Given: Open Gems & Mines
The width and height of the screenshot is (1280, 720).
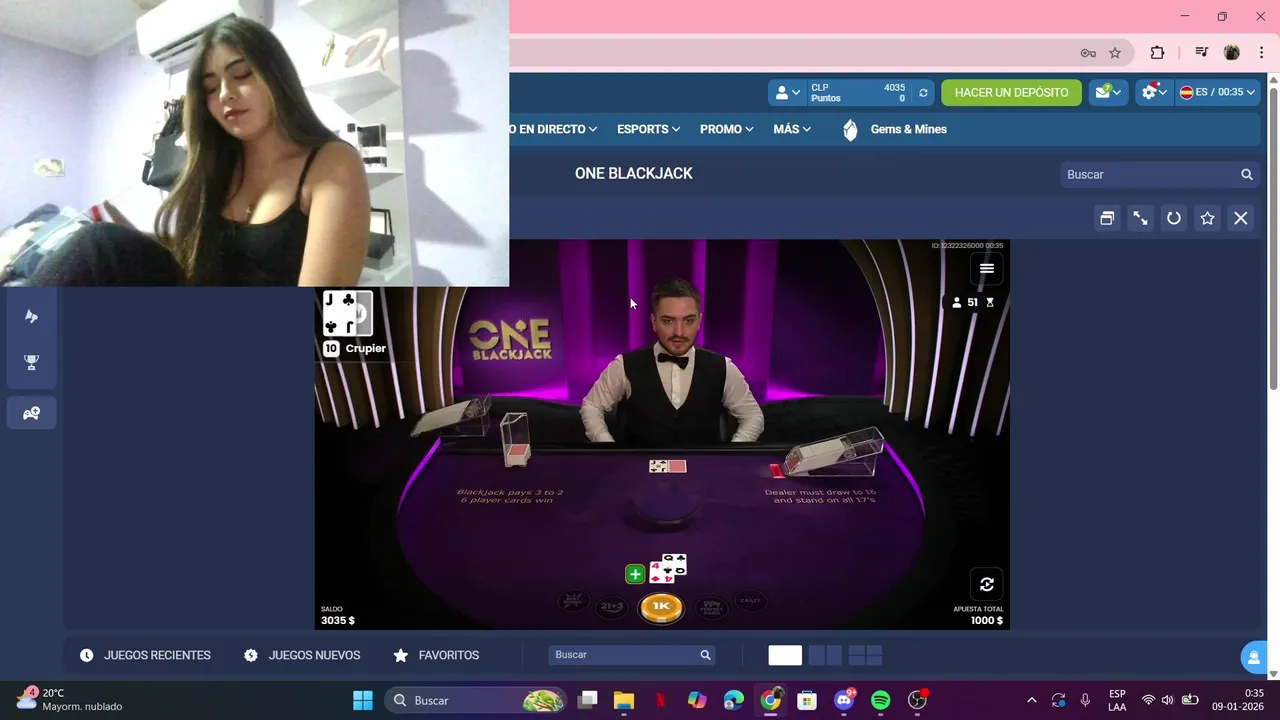Looking at the screenshot, I should [908, 129].
